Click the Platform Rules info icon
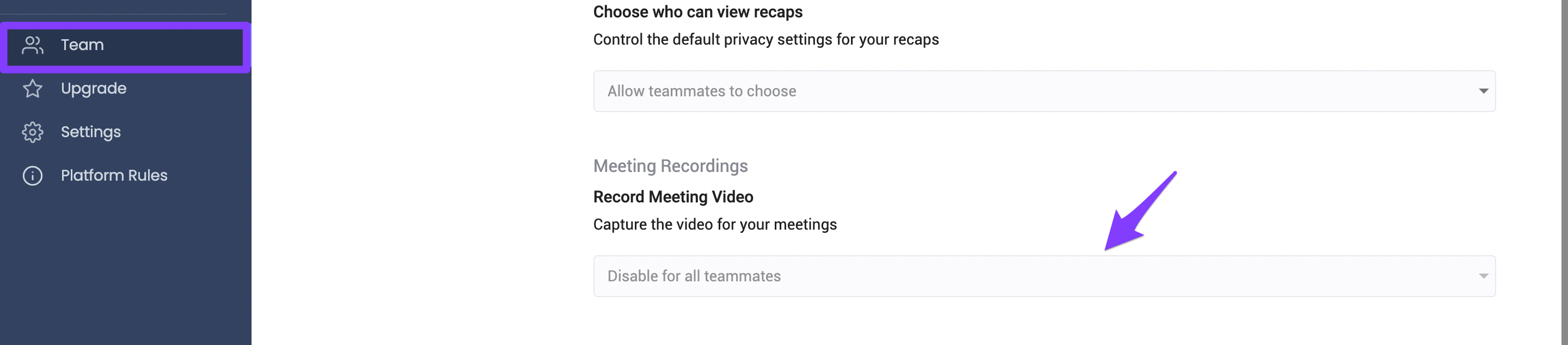Viewport: 1568px width, 345px height. [32, 176]
